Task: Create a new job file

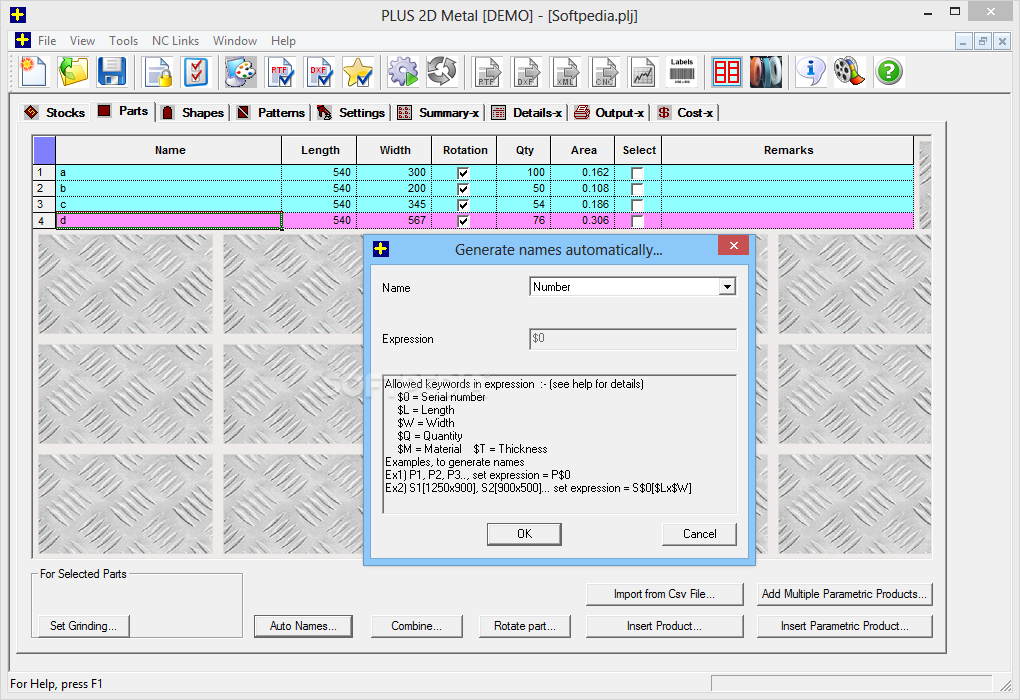Action: [33, 72]
